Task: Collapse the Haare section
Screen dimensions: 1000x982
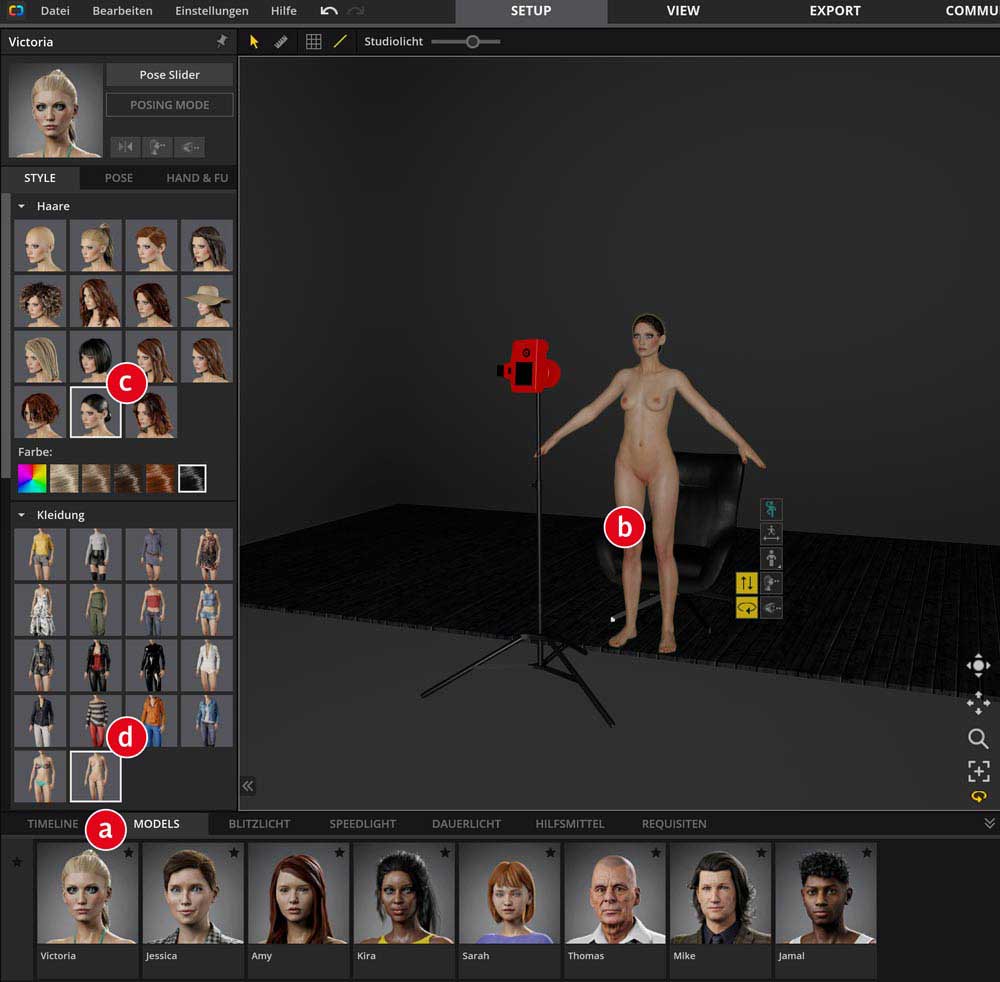Action: click(x=21, y=206)
